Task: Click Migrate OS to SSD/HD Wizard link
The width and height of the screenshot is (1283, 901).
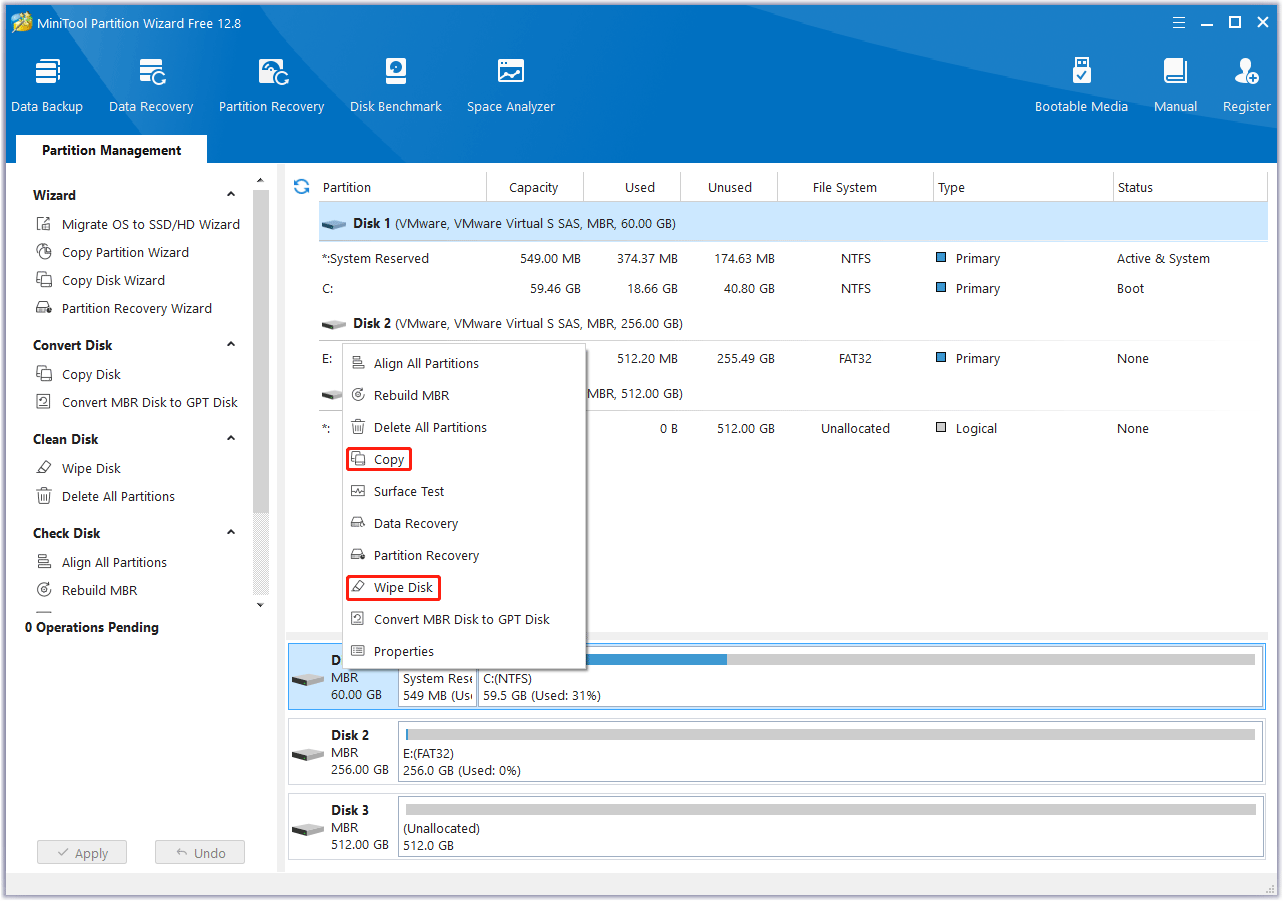Action: pyautogui.click(x=150, y=225)
